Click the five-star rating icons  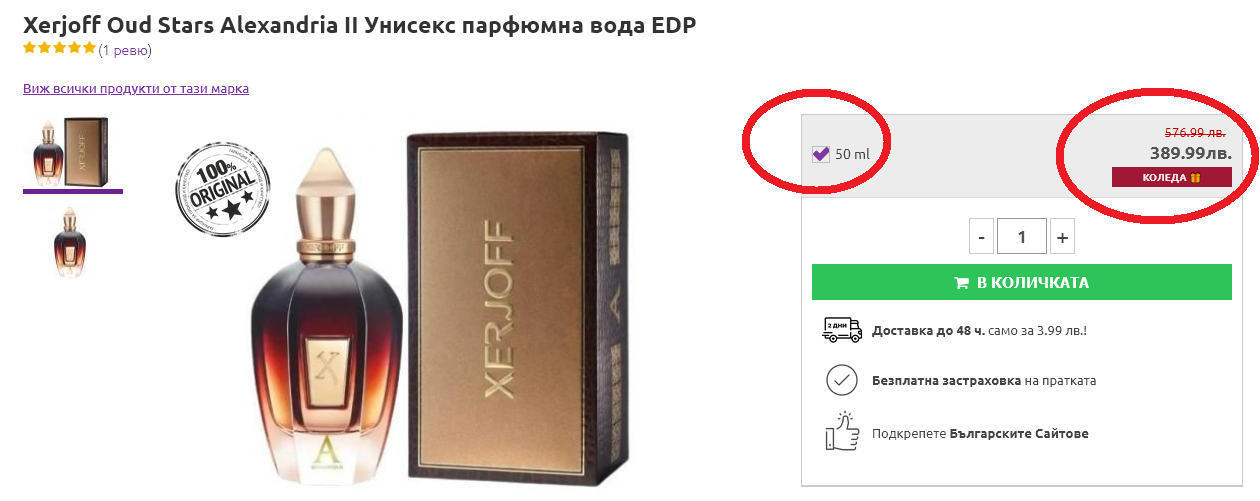pos(60,48)
